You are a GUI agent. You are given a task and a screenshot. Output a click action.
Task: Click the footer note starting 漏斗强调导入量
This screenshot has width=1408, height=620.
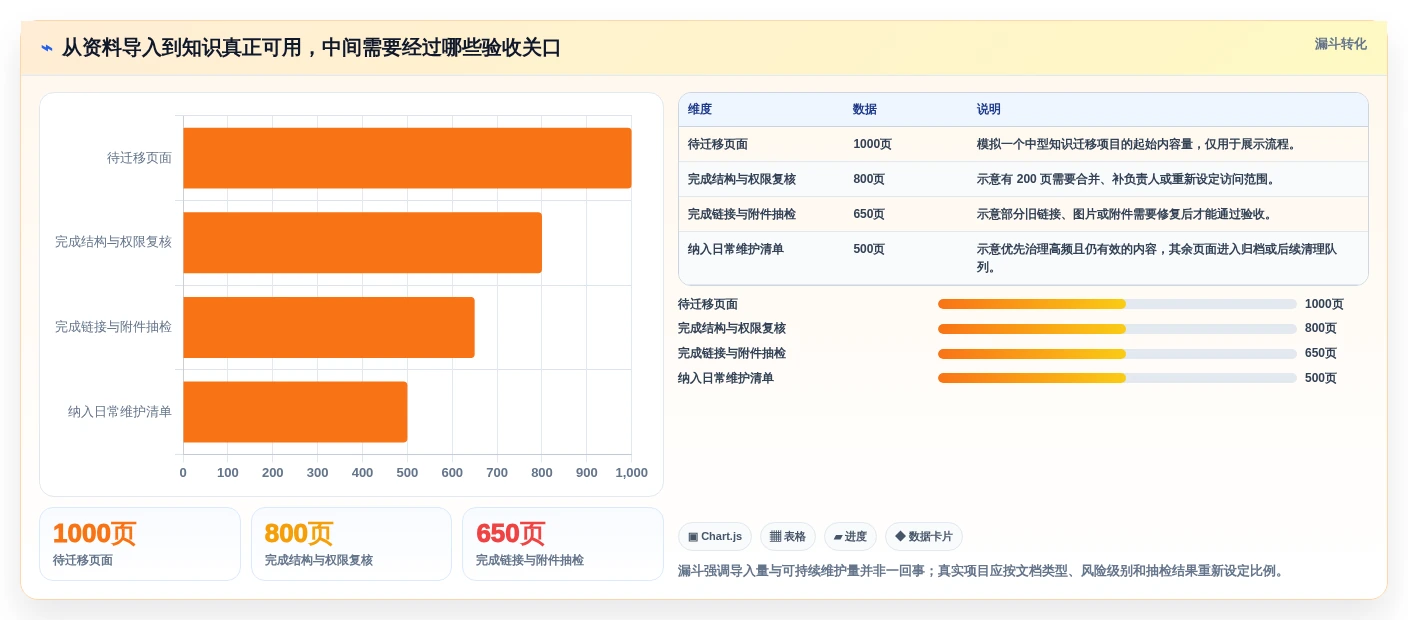pyautogui.click(x=983, y=571)
